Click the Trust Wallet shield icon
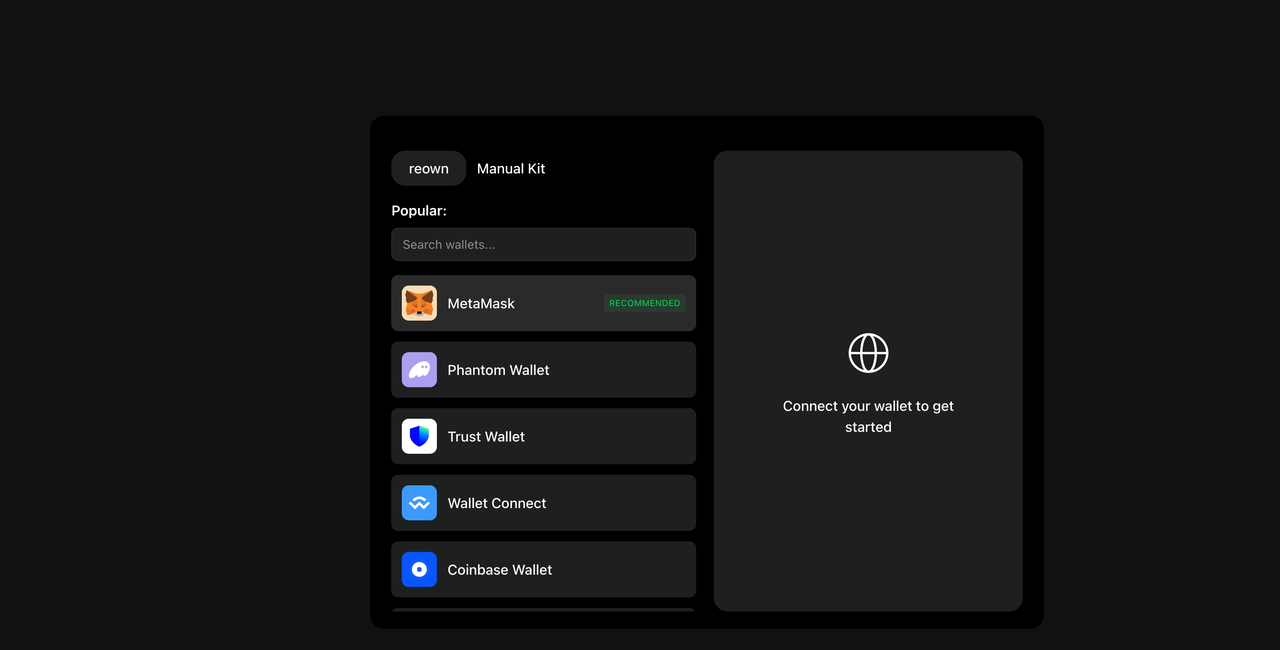The width and height of the screenshot is (1280, 650). point(419,436)
